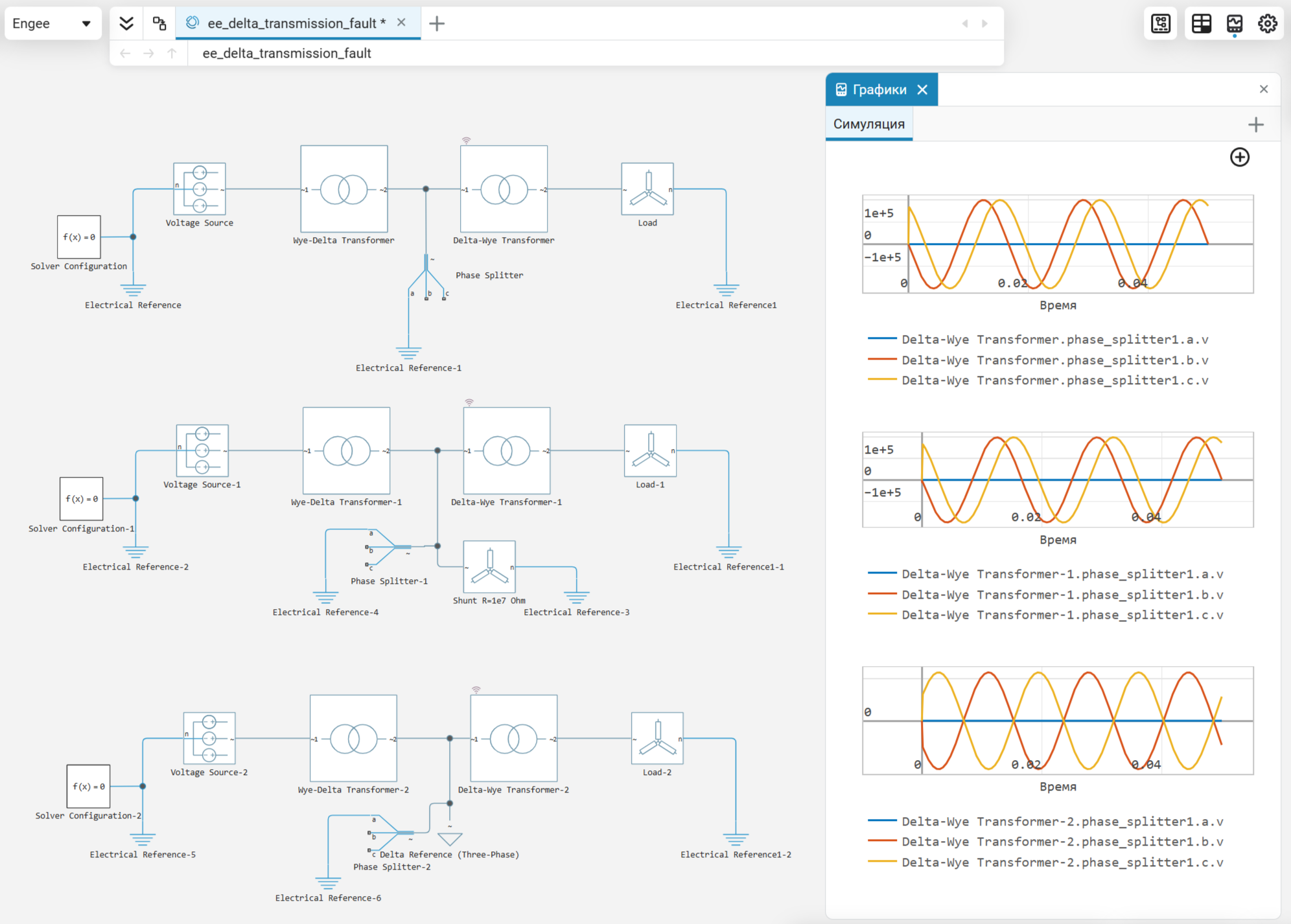Select the Solver Configuration-2 block
The height and width of the screenshot is (924, 1291).
click(88, 786)
